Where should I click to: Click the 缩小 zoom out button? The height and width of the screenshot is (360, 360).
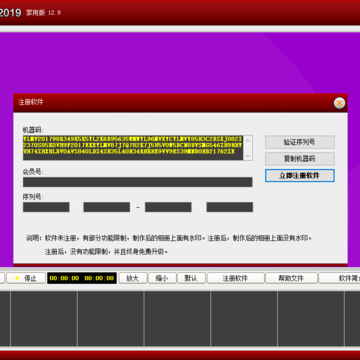[162, 278]
